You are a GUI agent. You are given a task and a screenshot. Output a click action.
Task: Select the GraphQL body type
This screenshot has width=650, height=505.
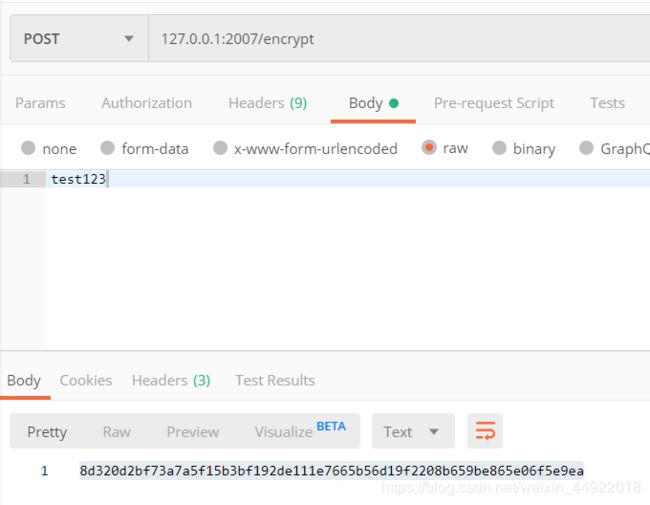(x=614, y=148)
